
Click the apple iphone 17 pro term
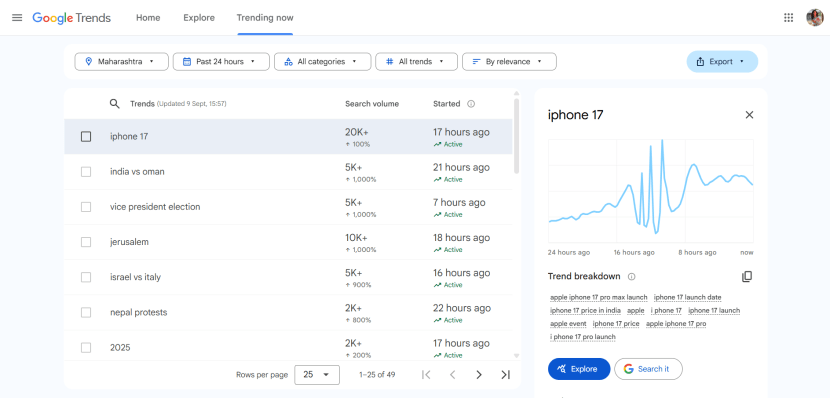[676, 324]
